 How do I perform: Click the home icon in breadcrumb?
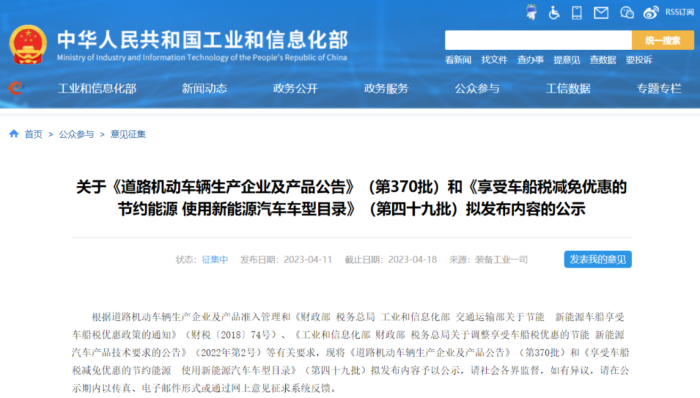(x=14, y=133)
